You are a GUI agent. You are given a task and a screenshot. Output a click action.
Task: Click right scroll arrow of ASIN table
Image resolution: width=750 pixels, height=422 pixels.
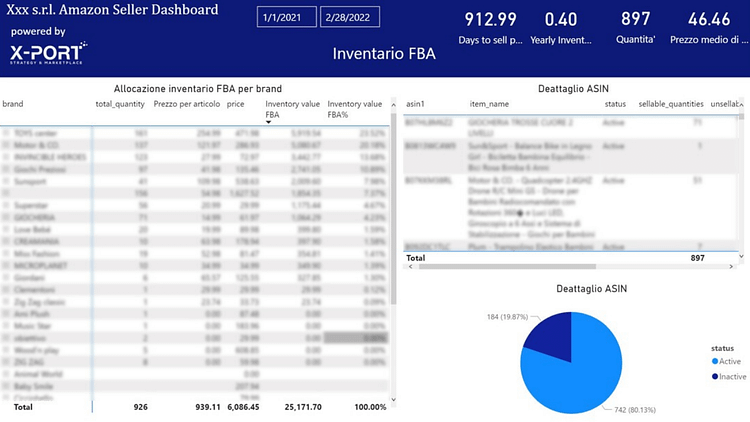coord(731,267)
